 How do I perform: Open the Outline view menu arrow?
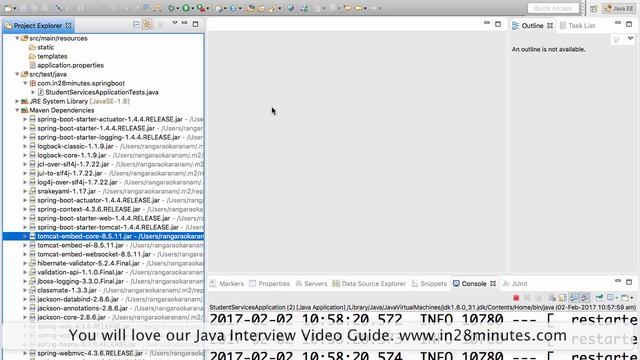(631, 38)
